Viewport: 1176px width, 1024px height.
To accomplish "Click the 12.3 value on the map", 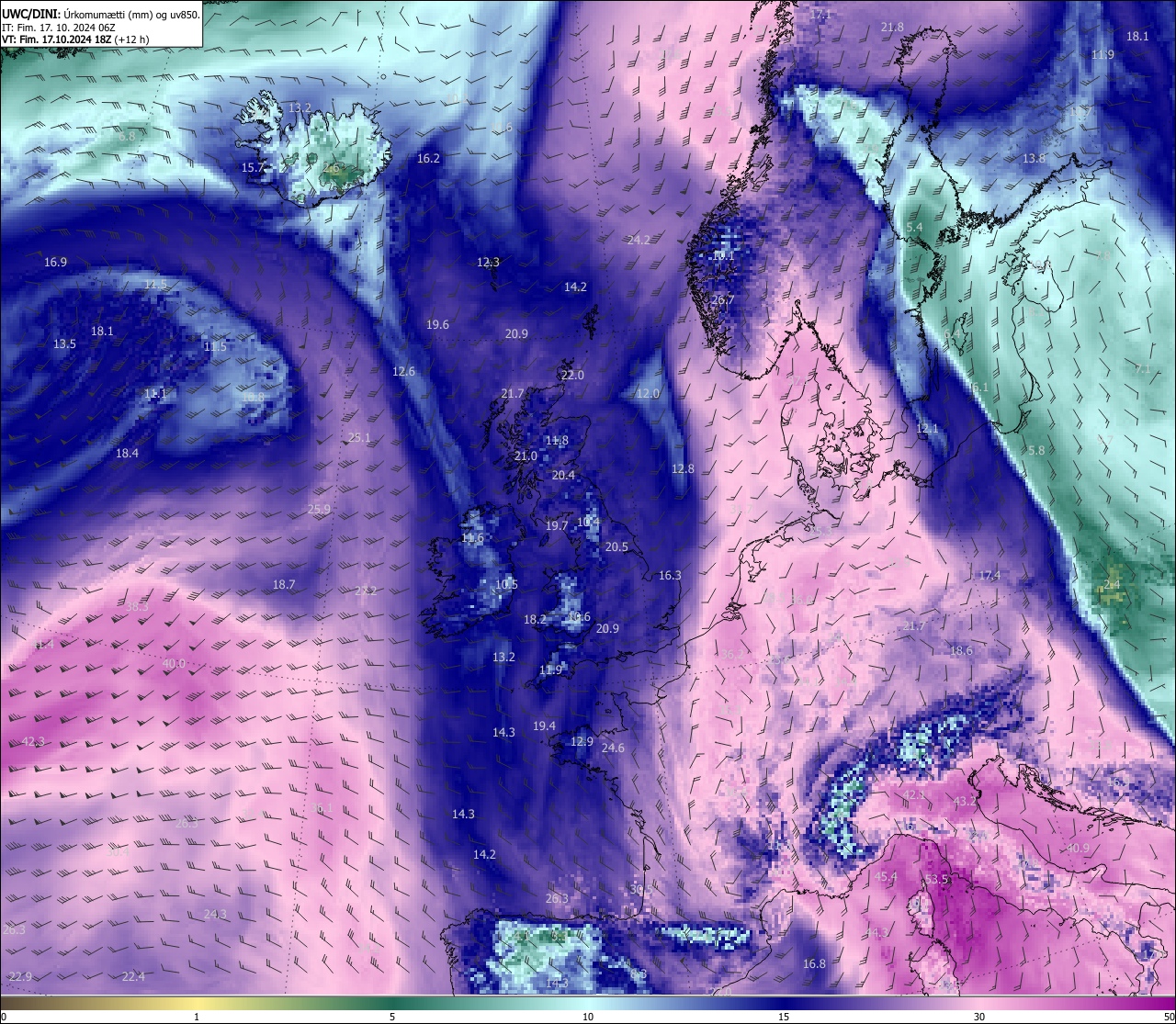I will pos(488,262).
